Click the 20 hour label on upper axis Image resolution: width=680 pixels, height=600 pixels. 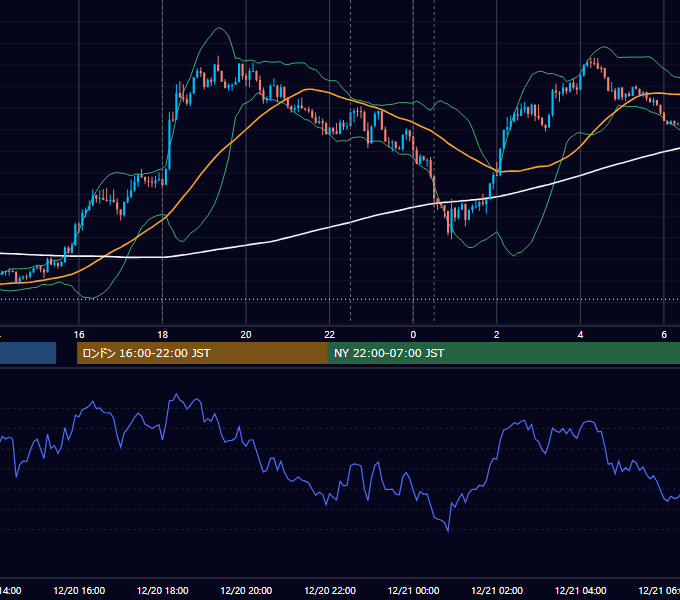pyautogui.click(x=246, y=335)
